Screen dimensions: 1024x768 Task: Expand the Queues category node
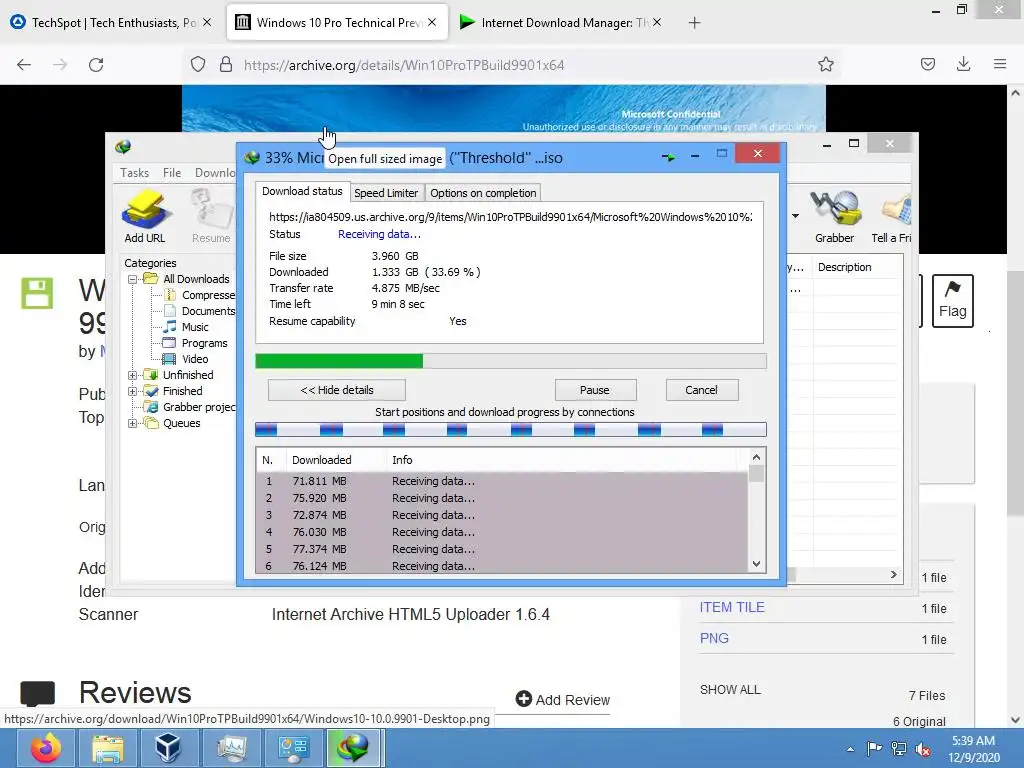click(x=133, y=423)
